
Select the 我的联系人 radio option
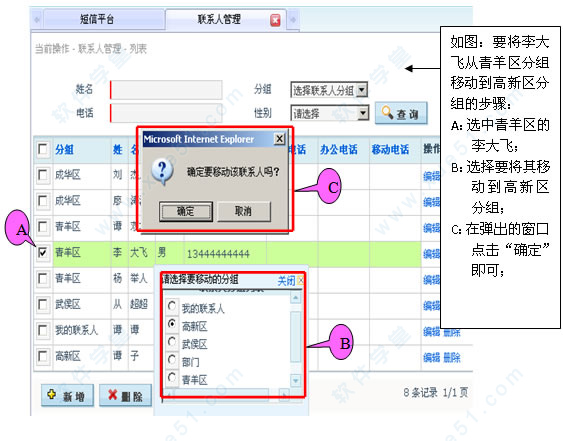172,306
